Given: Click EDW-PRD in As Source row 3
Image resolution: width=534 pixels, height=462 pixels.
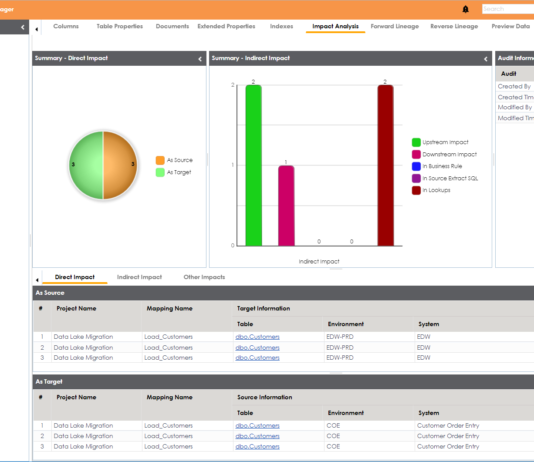Looking at the screenshot, I should 340,358.
